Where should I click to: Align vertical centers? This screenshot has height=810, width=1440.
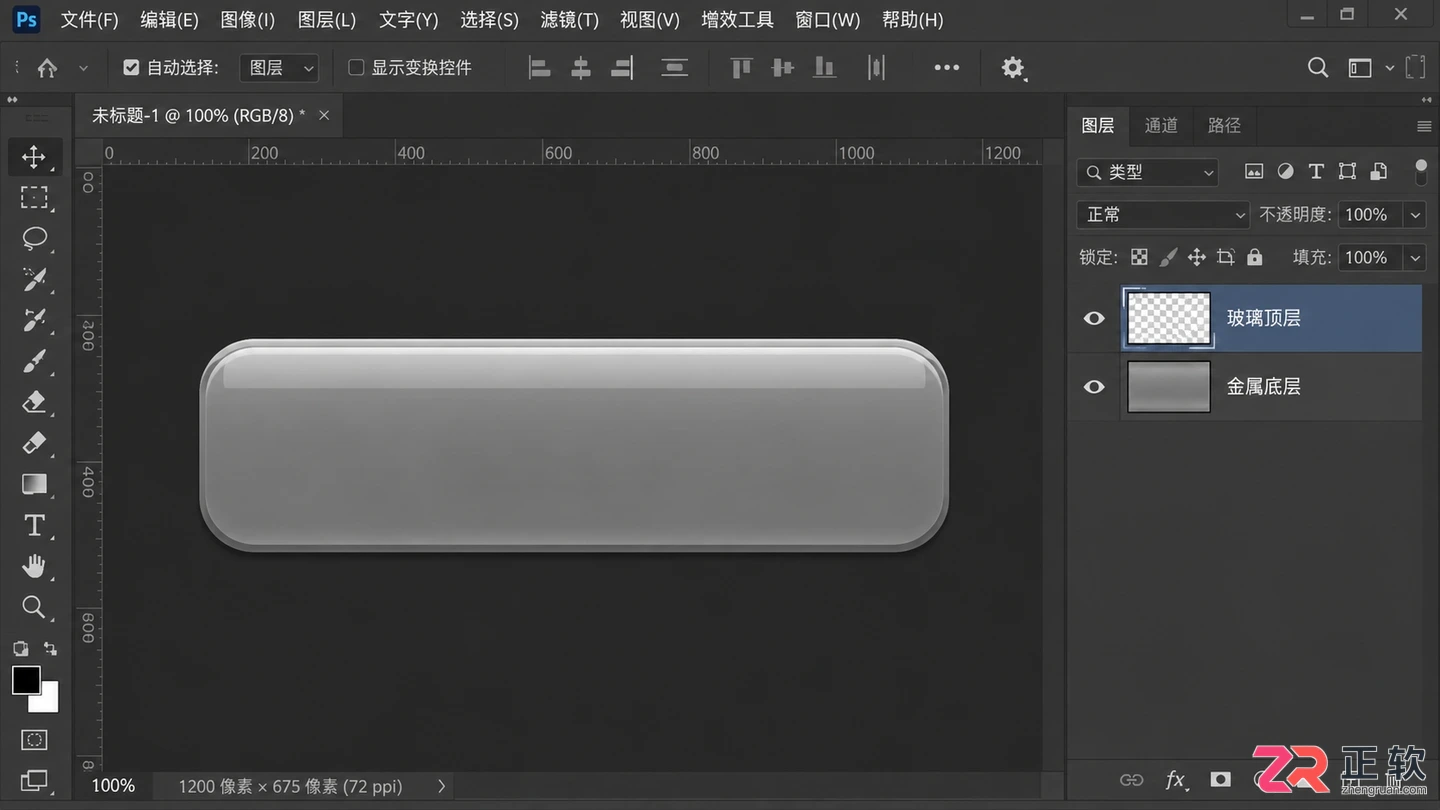[783, 68]
